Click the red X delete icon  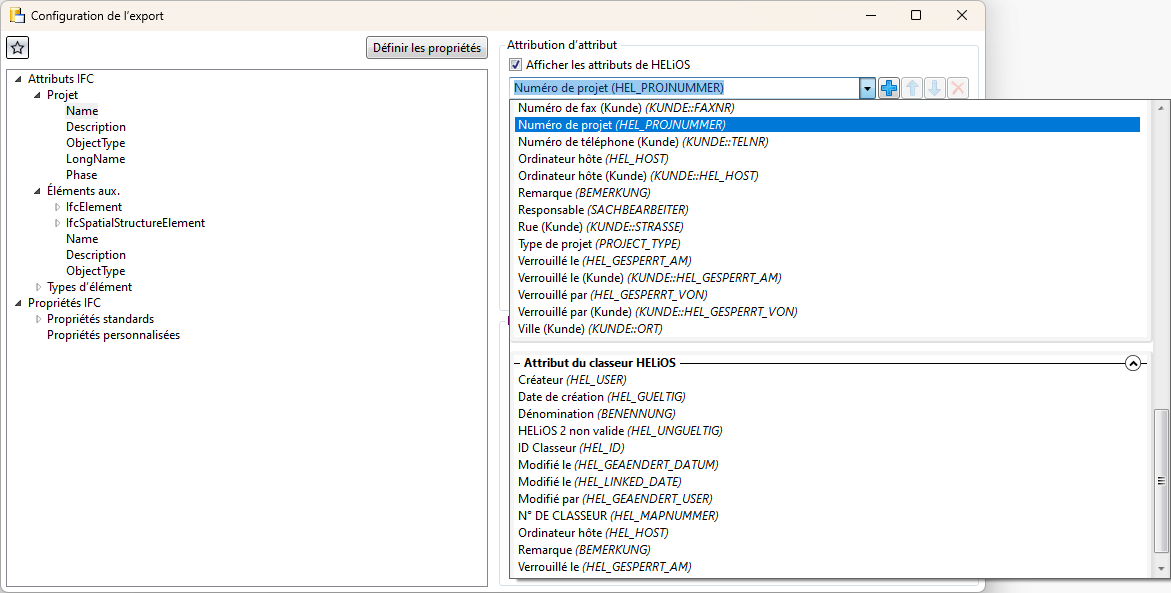[x=958, y=88]
